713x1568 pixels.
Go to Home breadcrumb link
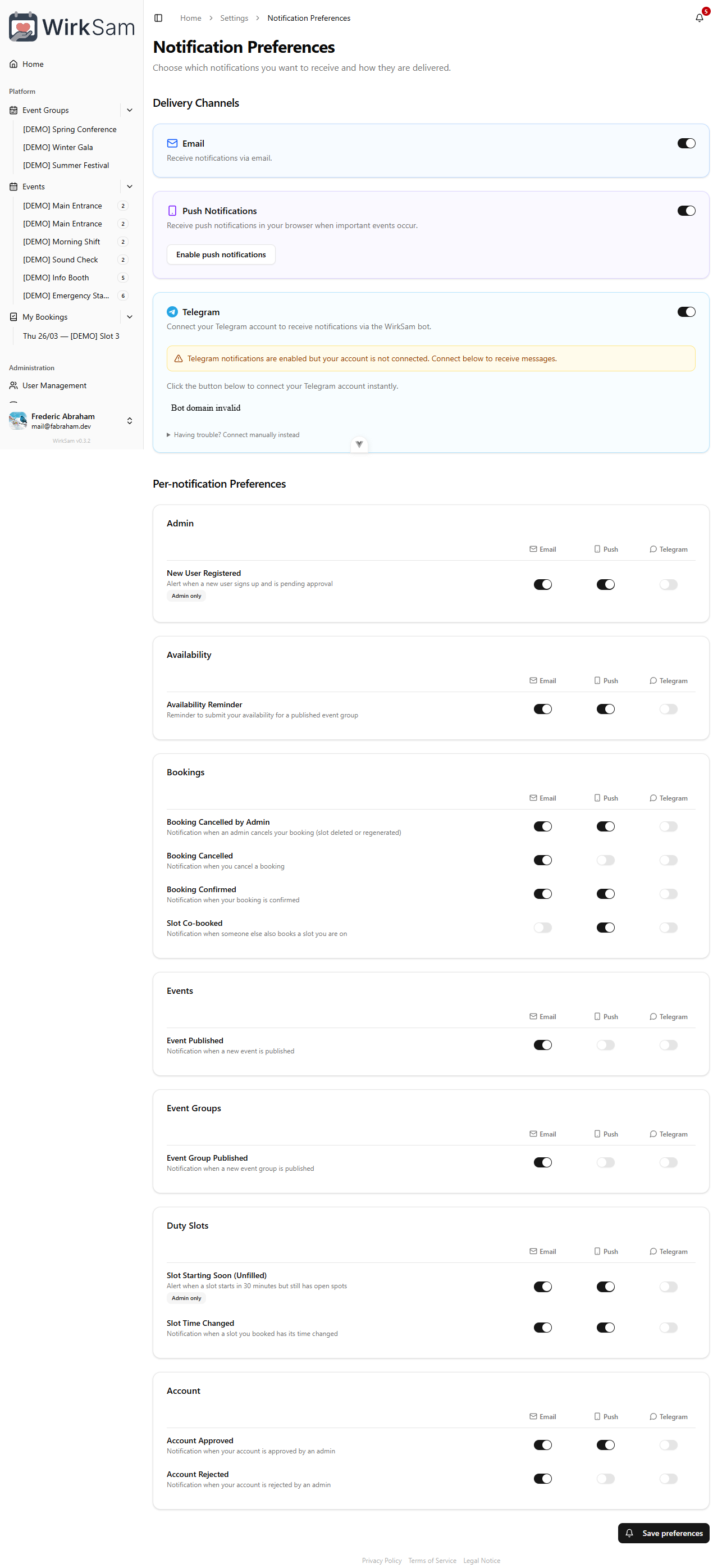[190, 19]
